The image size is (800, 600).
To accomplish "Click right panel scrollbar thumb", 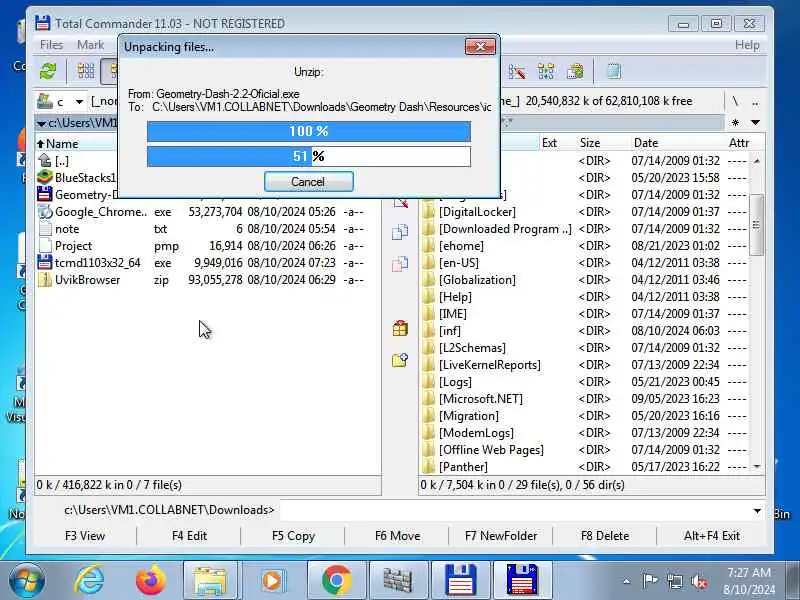I will click(x=757, y=224).
